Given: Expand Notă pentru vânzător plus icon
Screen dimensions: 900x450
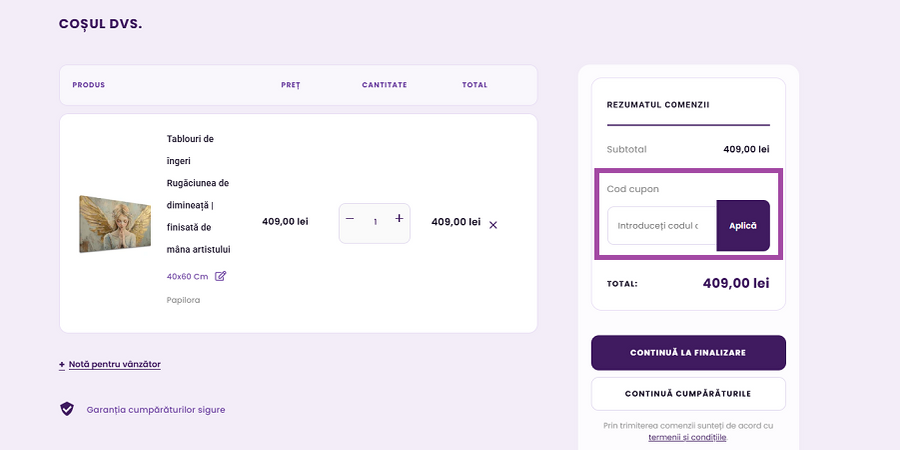Looking at the screenshot, I should tap(61, 364).
